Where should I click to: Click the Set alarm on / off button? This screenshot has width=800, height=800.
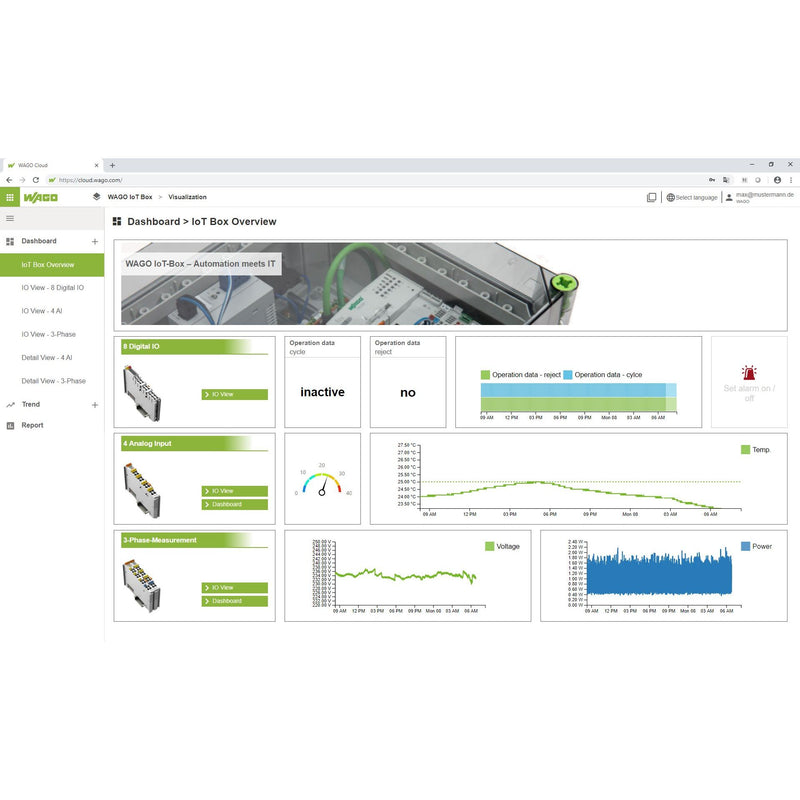[749, 382]
